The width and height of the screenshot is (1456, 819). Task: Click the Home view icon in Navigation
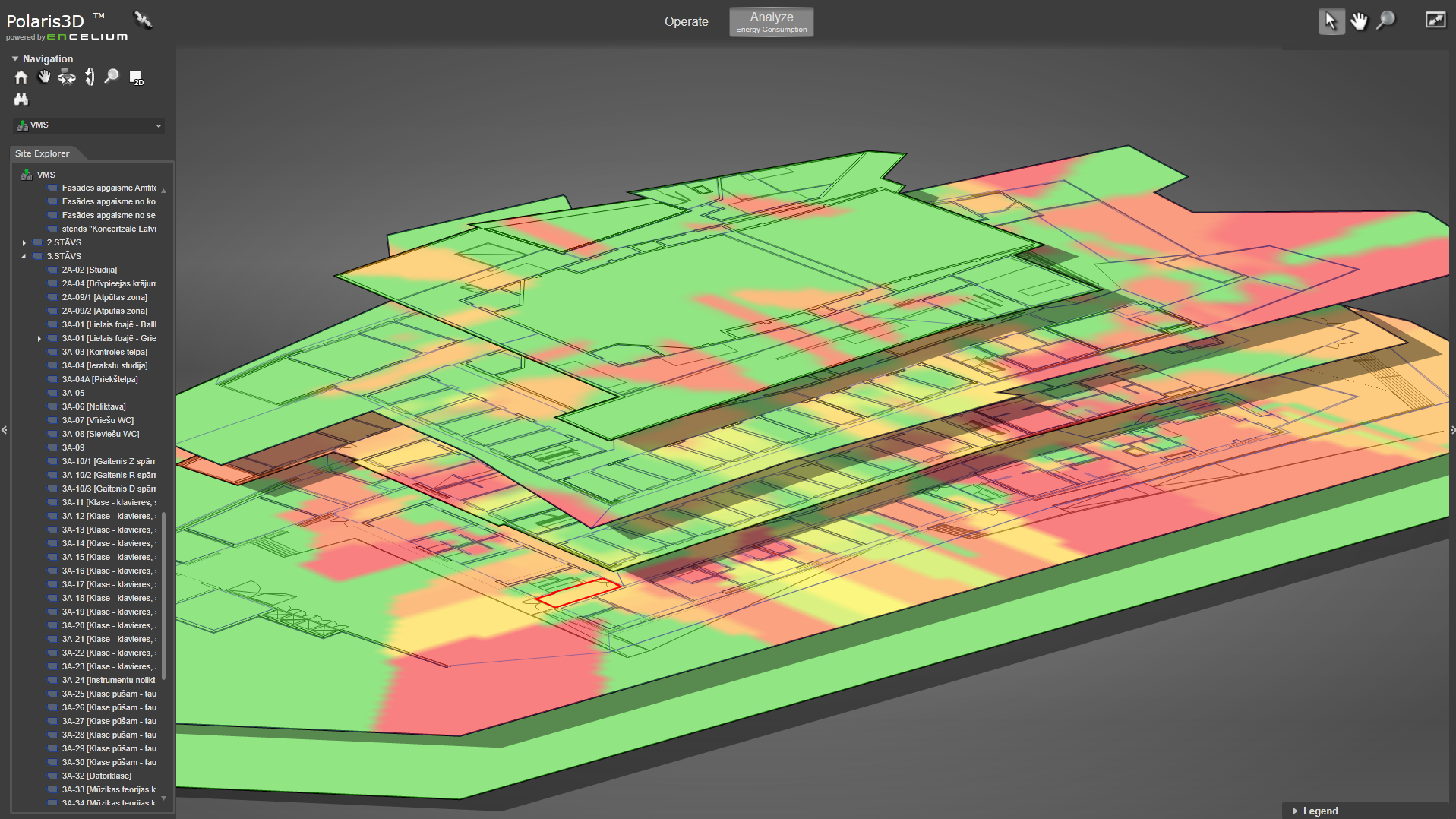[x=21, y=77]
